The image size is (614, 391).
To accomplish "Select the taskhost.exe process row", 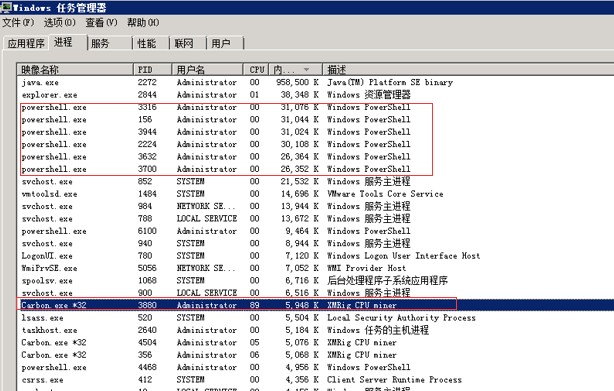I will click(x=315, y=330).
